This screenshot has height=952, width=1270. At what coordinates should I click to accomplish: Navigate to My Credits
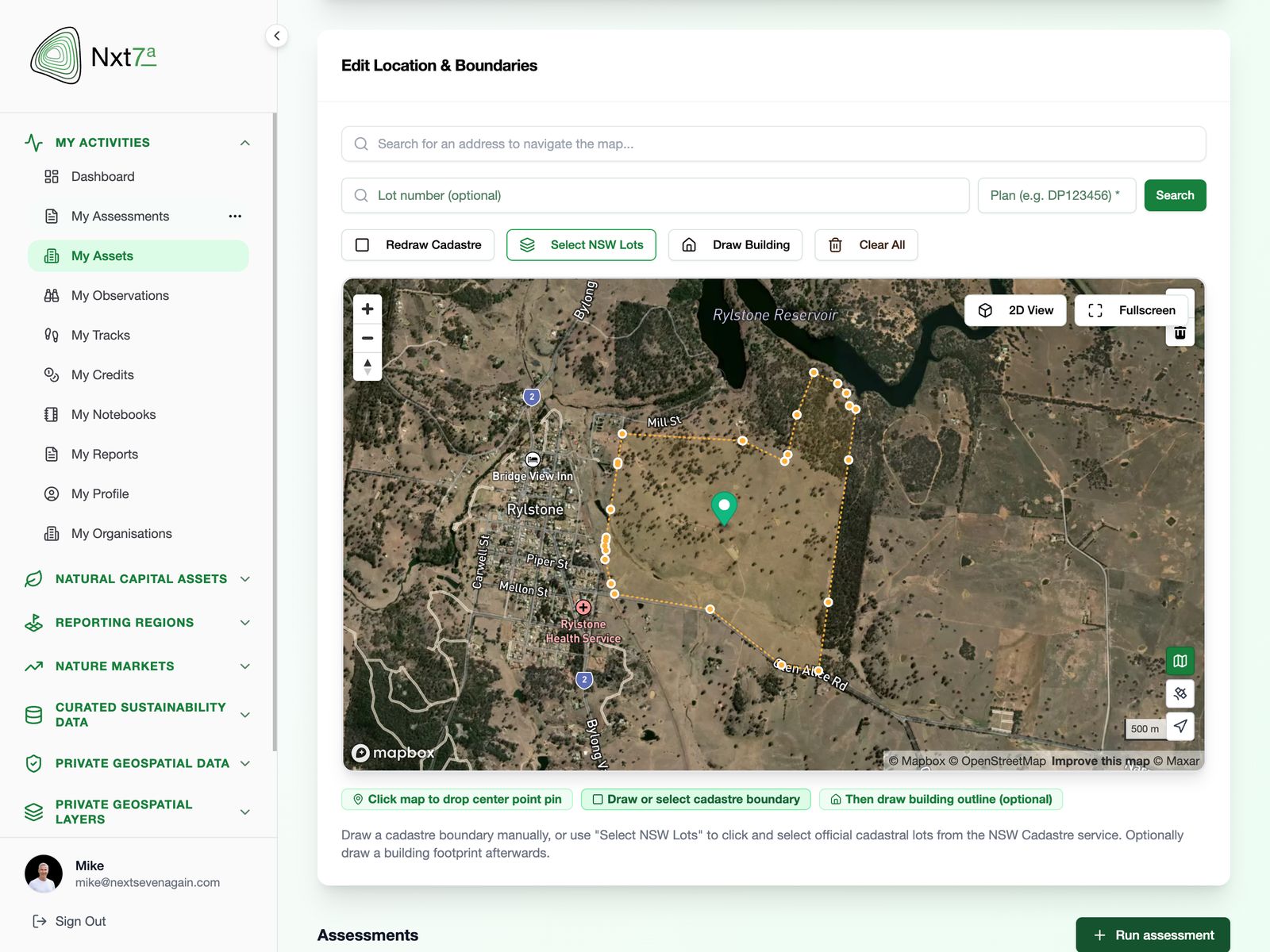pos(138,375)
